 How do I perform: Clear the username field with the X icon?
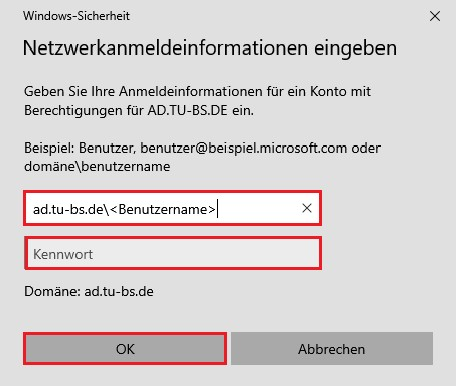(x=307, y=208)
